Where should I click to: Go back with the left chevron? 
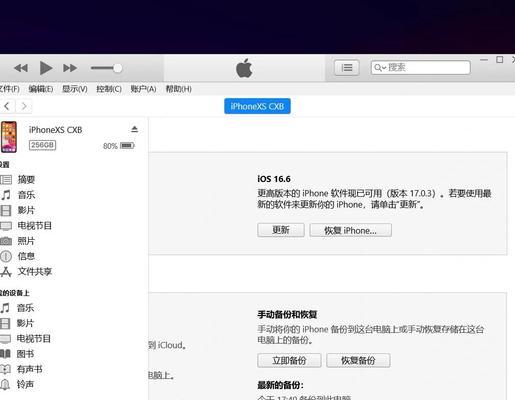(7, 106)
